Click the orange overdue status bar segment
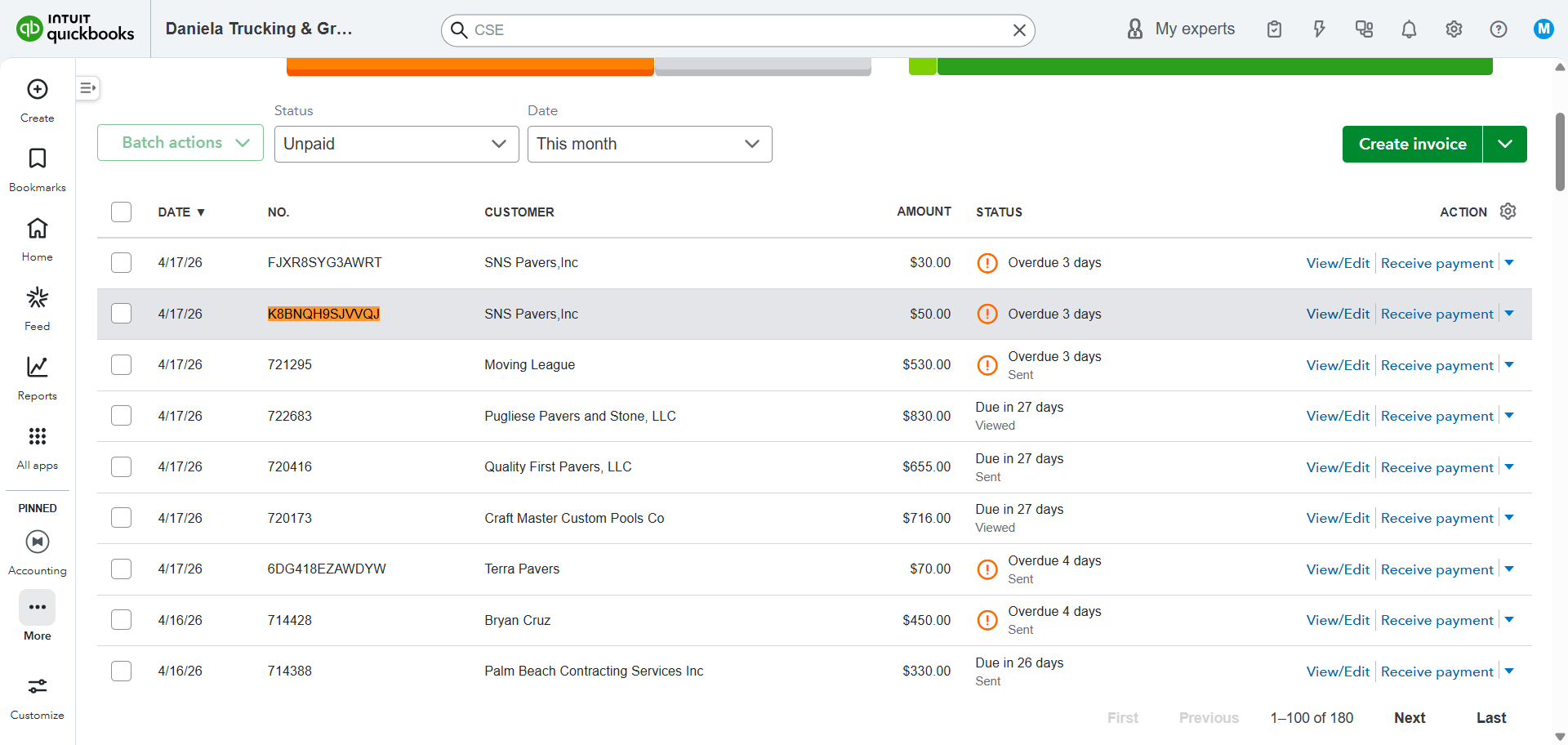 (x=470, y=67)
